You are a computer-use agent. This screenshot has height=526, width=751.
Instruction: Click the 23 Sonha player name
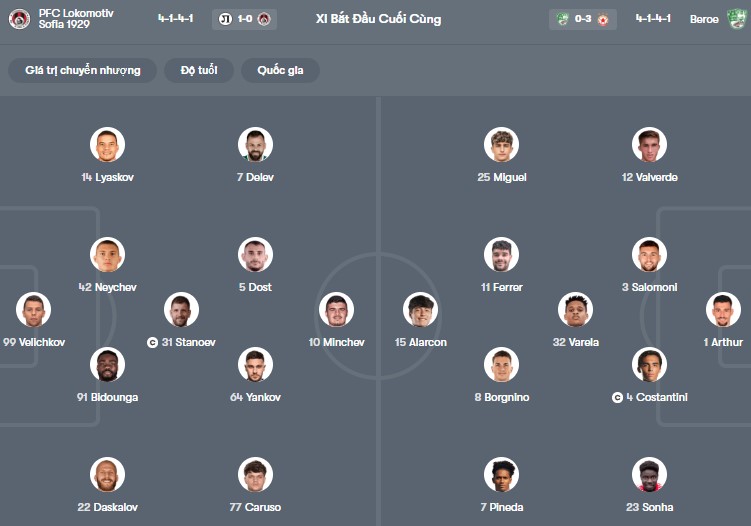pos(649,507)
